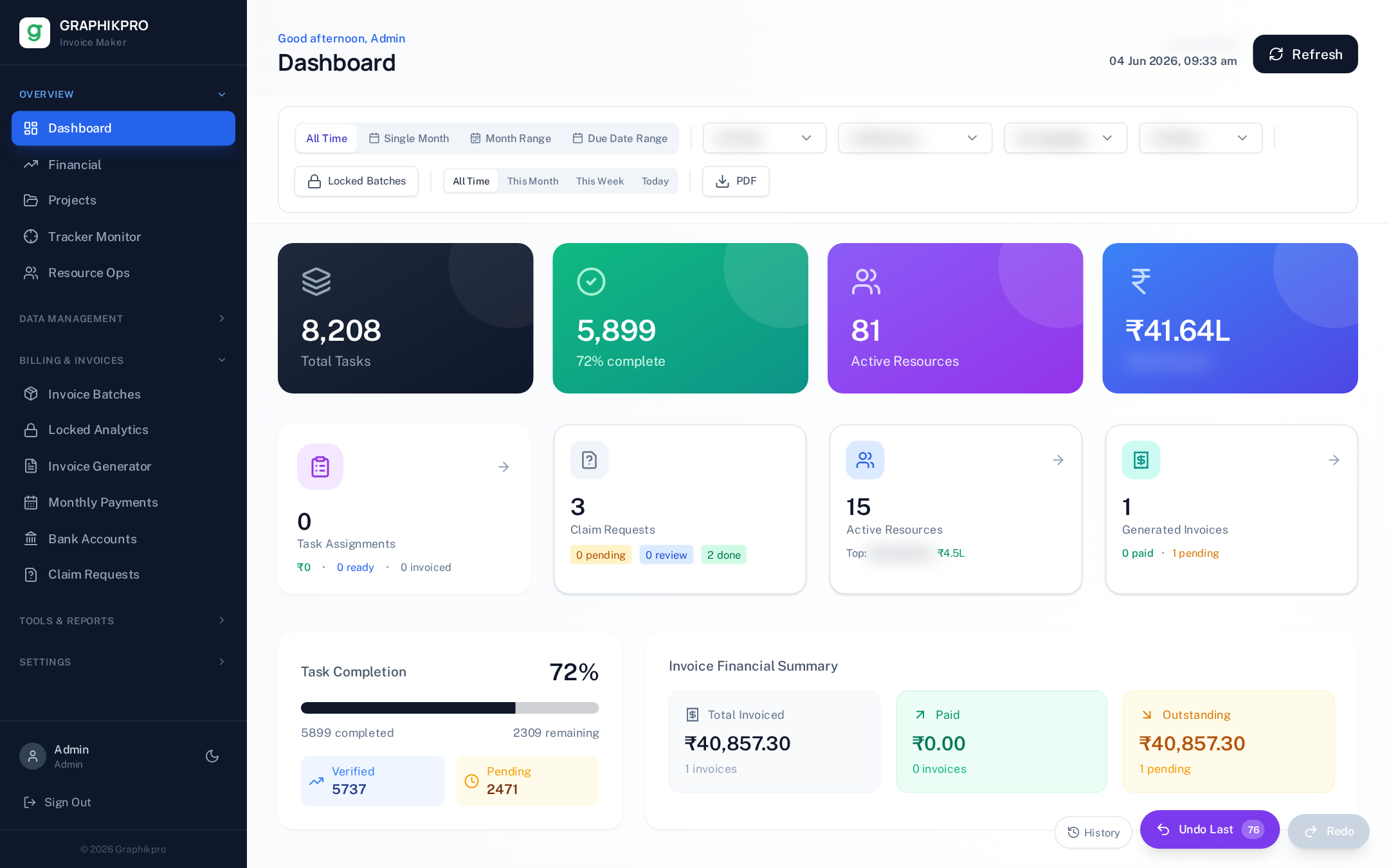The image size is (1389, 868).
Task: Click the Sign Out door icon
Action: 30,802
